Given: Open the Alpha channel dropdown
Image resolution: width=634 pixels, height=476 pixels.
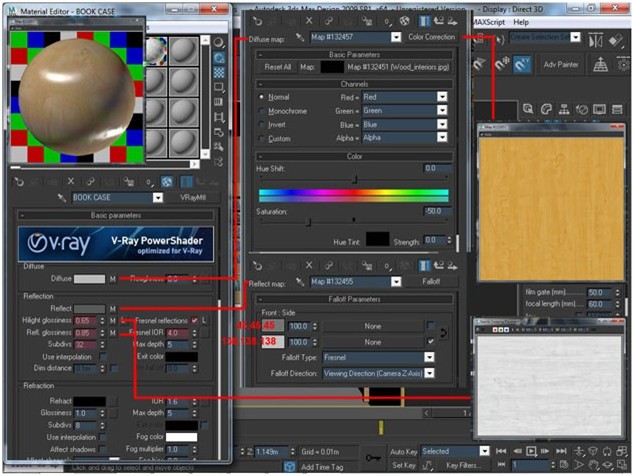Looking at the screenshot, I should [x=442, y=138].
